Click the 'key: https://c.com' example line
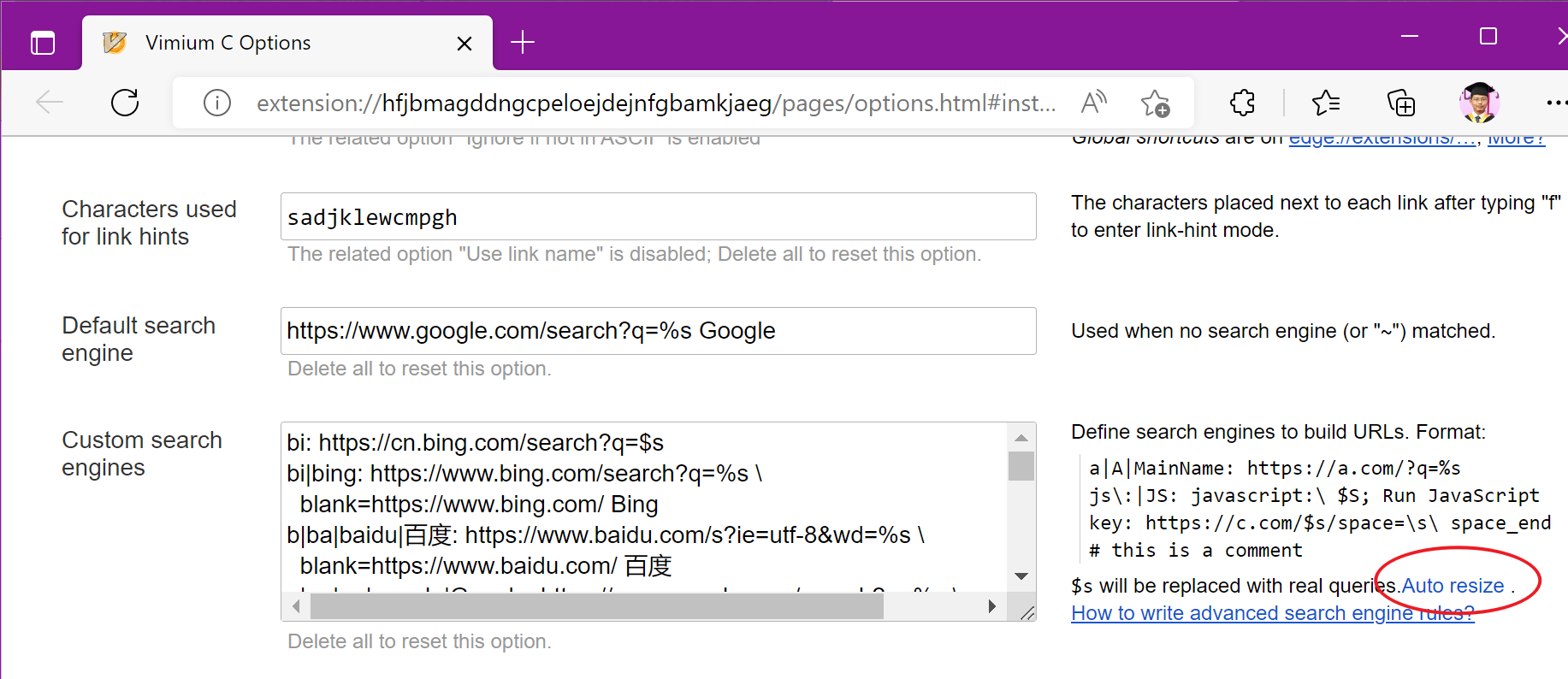 tap(1320, 523)
